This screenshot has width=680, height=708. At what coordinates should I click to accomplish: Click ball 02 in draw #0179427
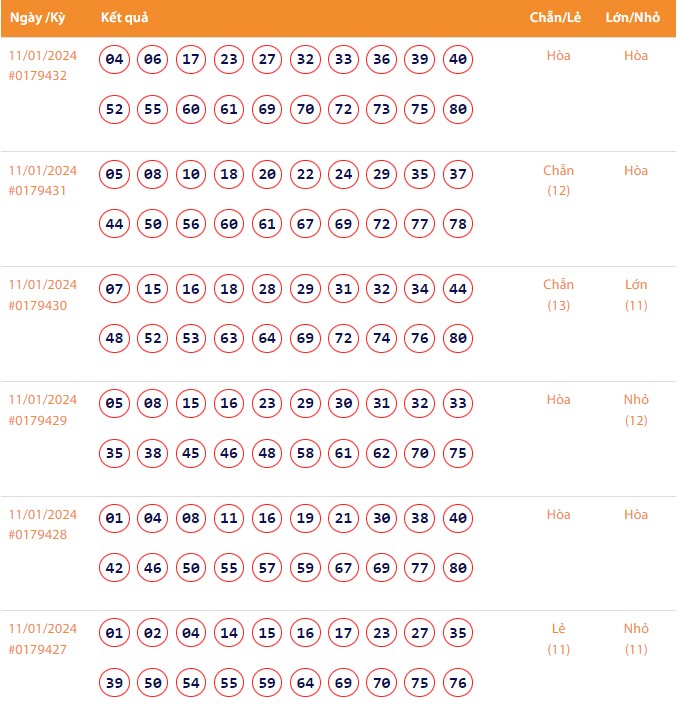tap(153, 634)
